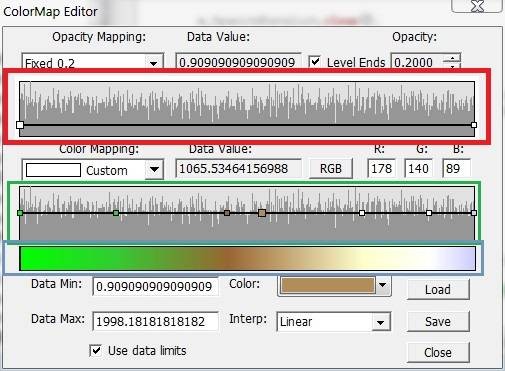505x371 pixels.
Task: Close the ColorMap Editor window with X
Action: [x=477, y=6]
